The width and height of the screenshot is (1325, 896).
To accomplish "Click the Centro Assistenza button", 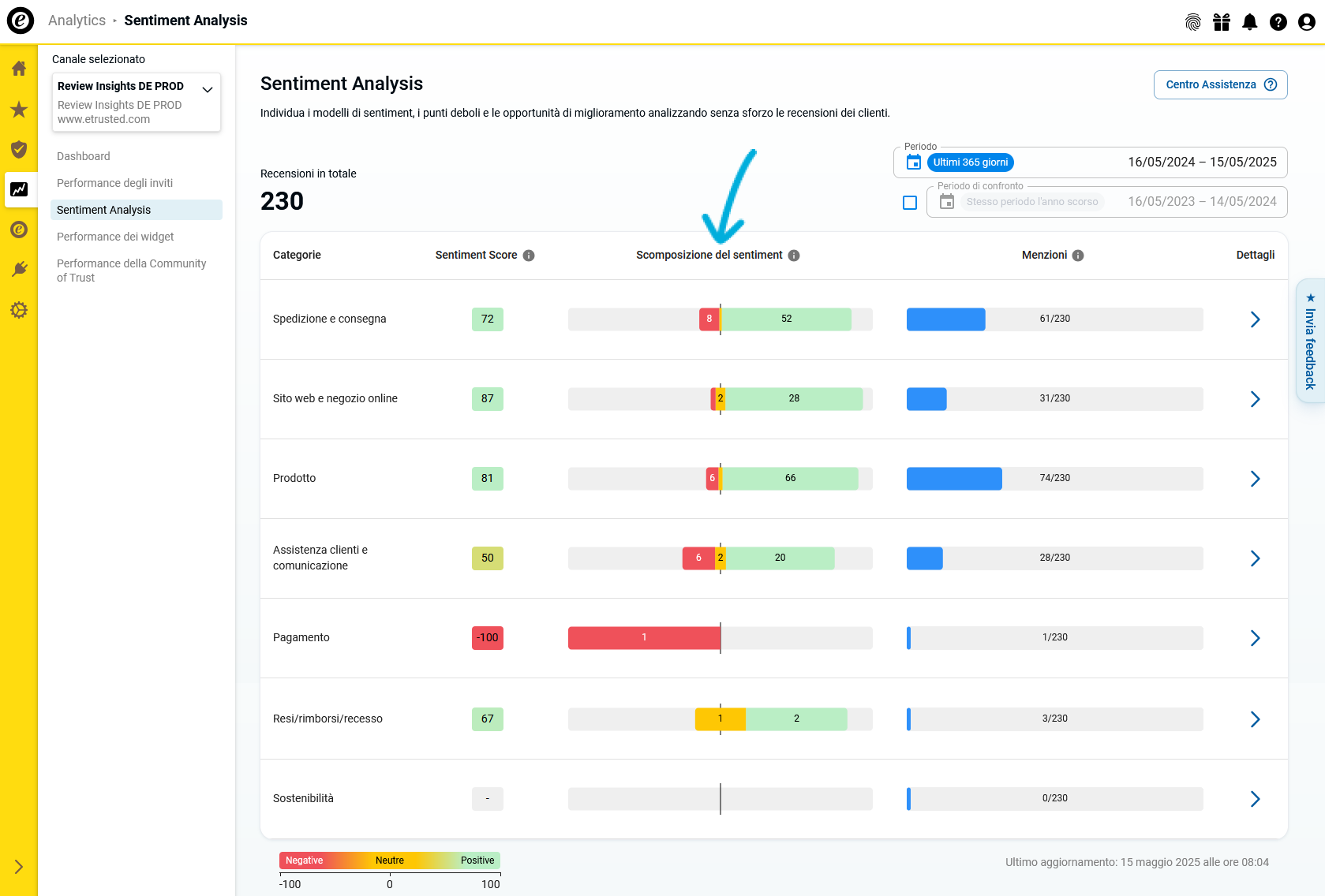I will pos(1220,84).
